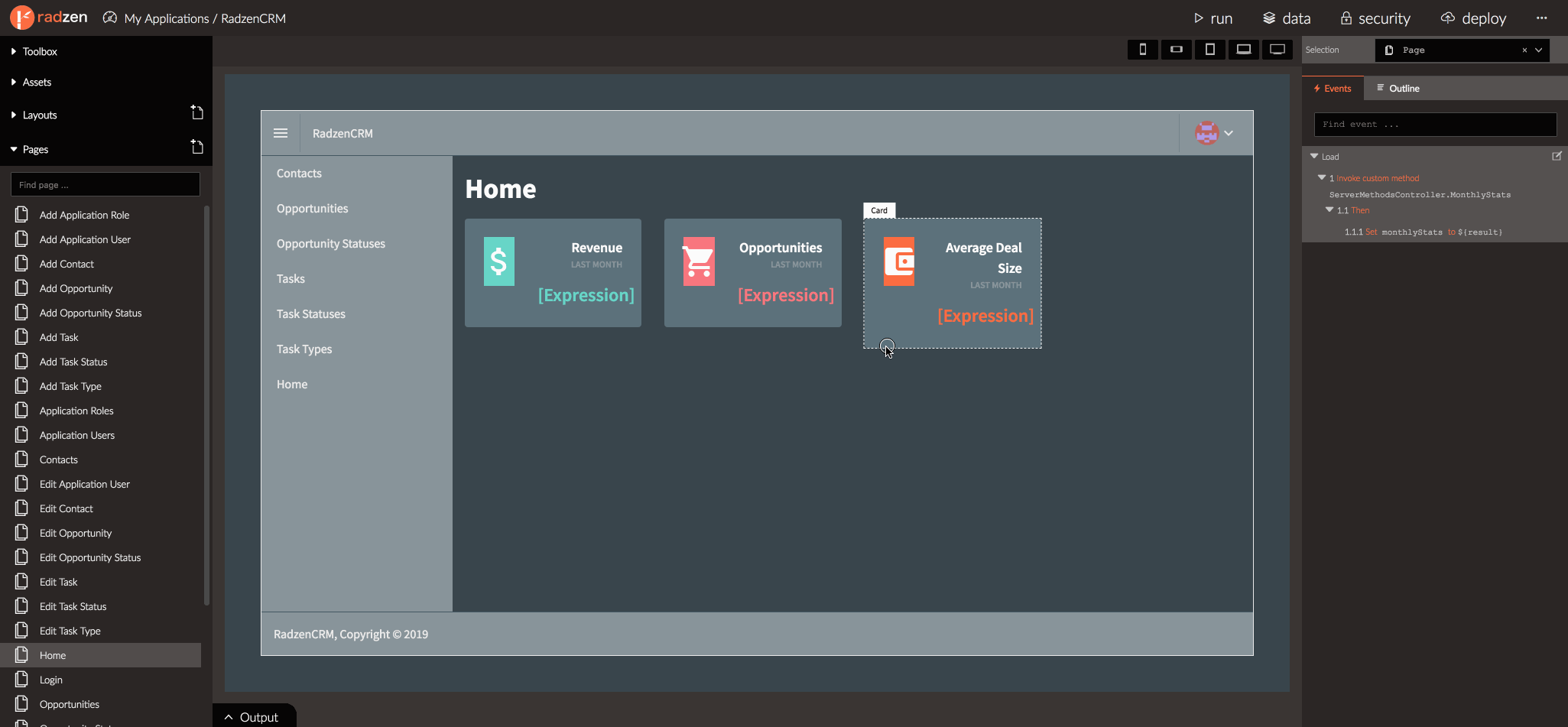
Task: Collapse the Invoke custom method node
Action: pyautogui.click(x=1322, y=177)
